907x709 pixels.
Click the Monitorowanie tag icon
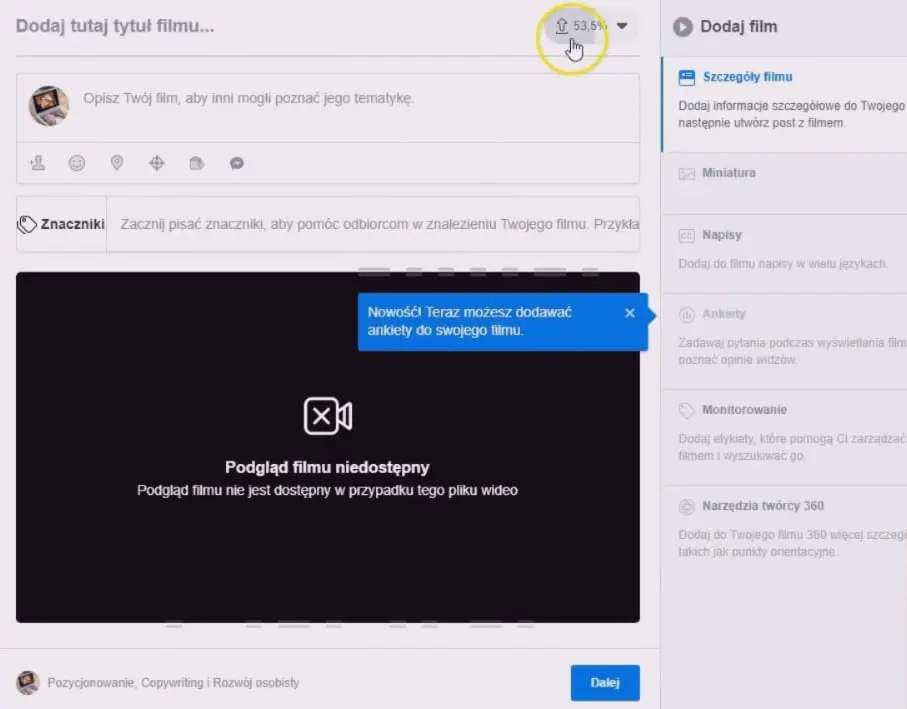(x=687, y=411)
